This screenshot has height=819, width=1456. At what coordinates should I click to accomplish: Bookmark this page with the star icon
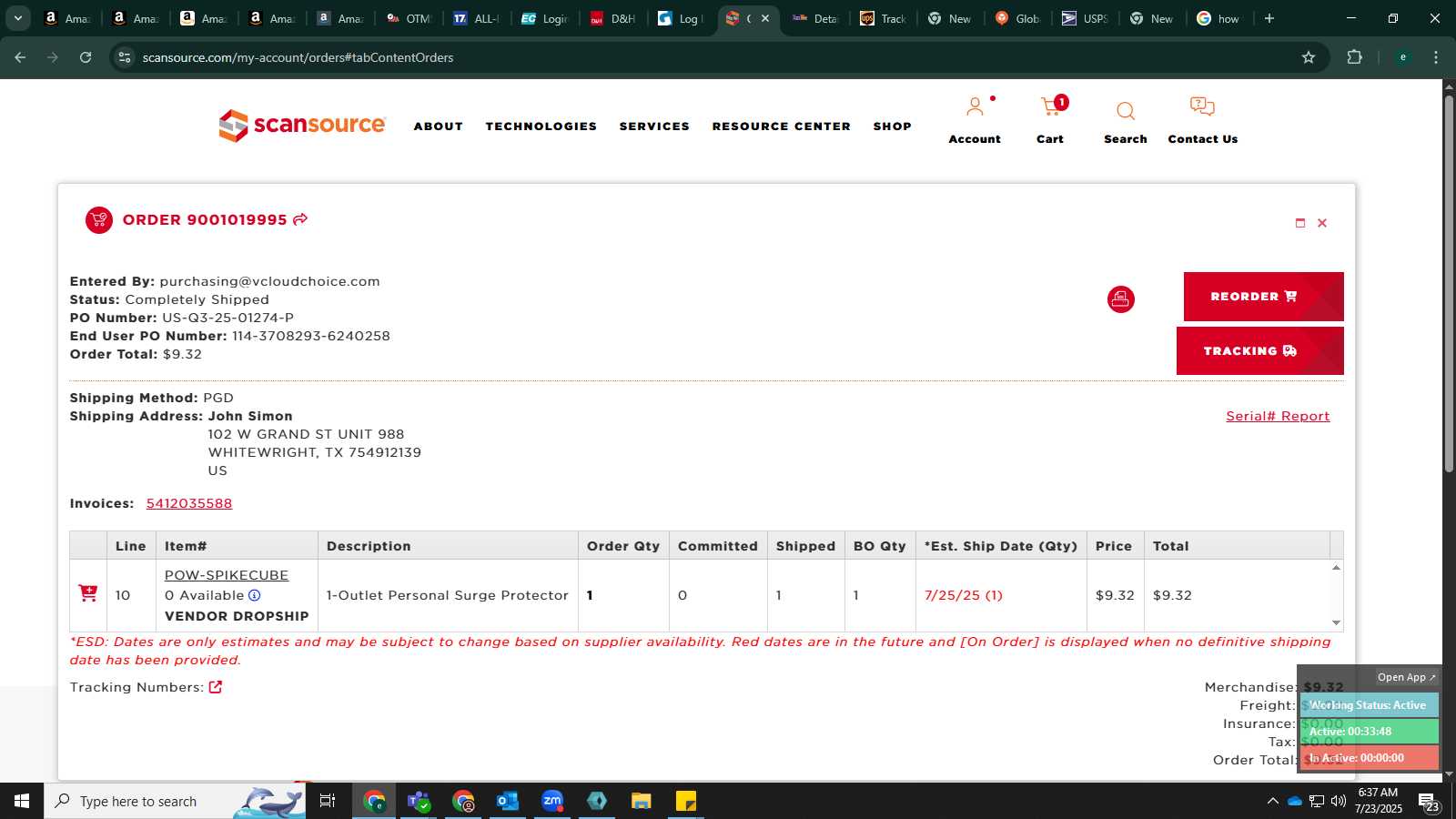click(x=1309, y=57)
